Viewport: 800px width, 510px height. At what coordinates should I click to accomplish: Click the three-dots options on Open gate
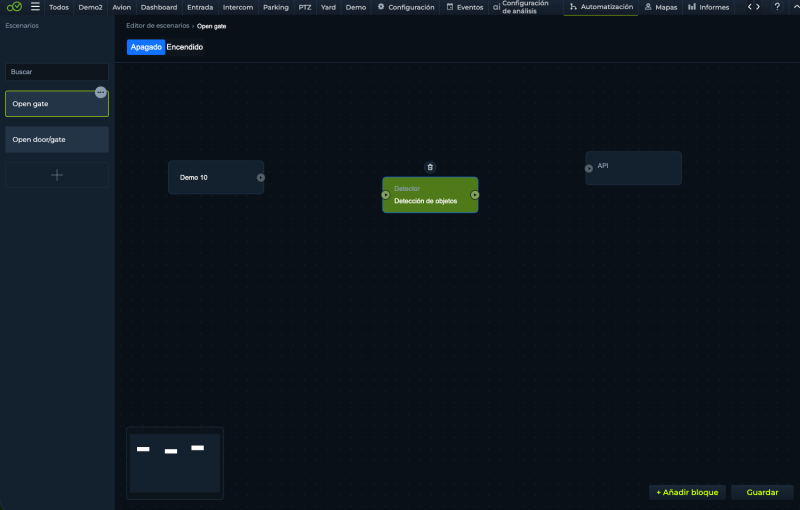101,92
